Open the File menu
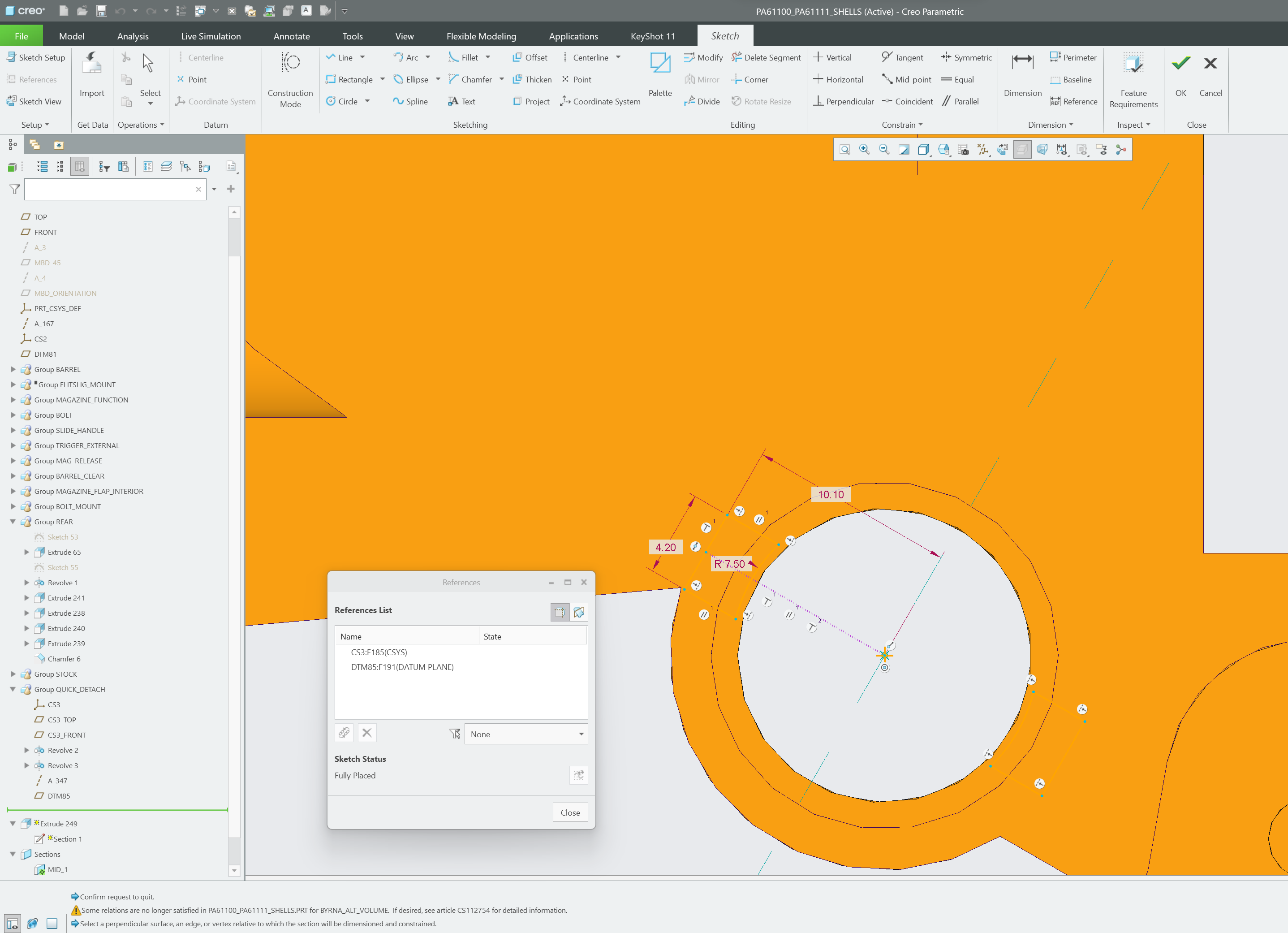 [x=21, y=35]
